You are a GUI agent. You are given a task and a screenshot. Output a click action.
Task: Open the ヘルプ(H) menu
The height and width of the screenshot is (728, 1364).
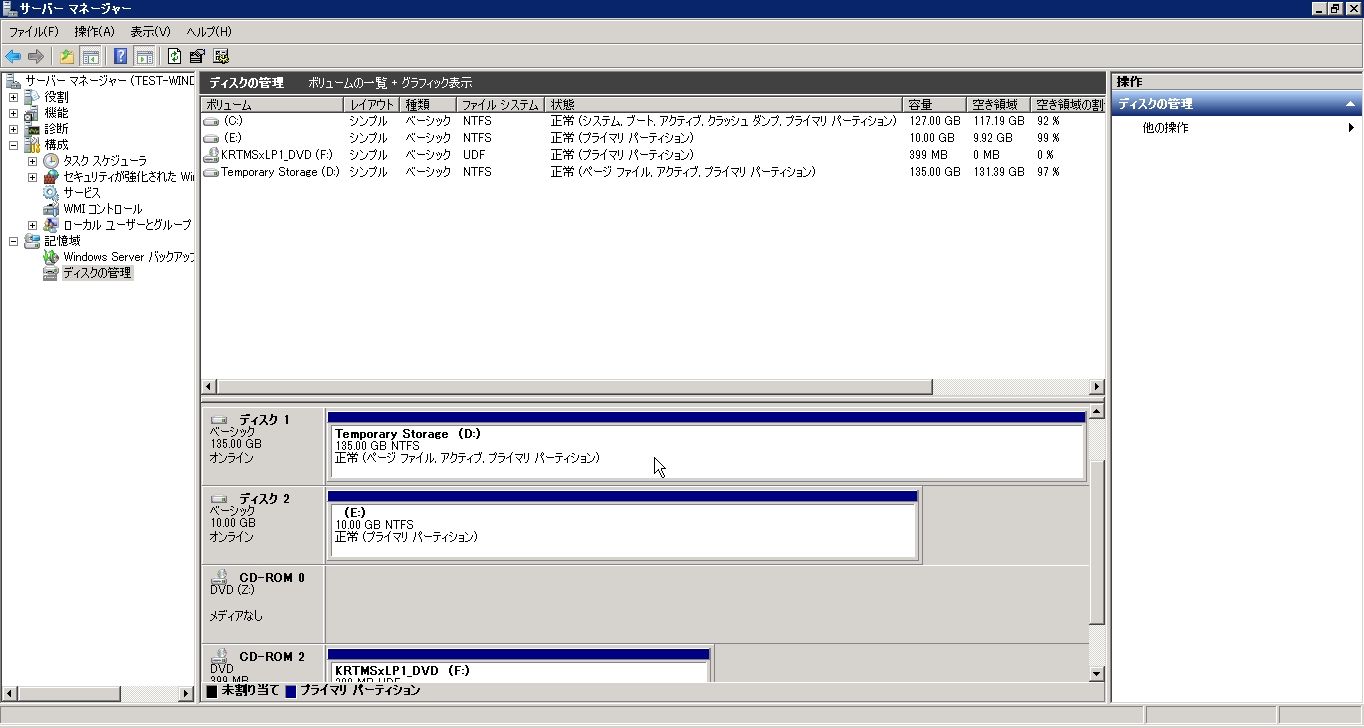point(209,32)
